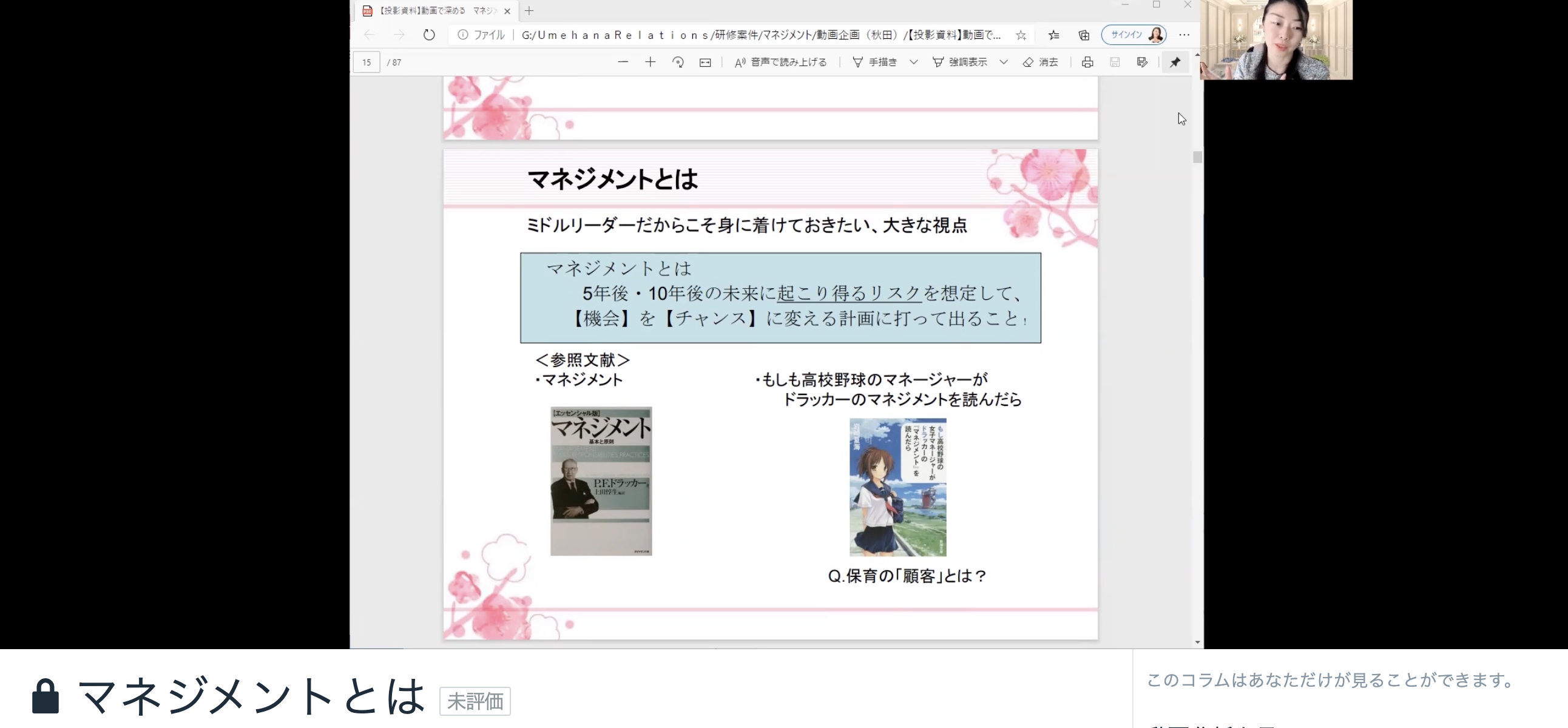Click the vertical scrollbar thumb

tap(1197, 157)
